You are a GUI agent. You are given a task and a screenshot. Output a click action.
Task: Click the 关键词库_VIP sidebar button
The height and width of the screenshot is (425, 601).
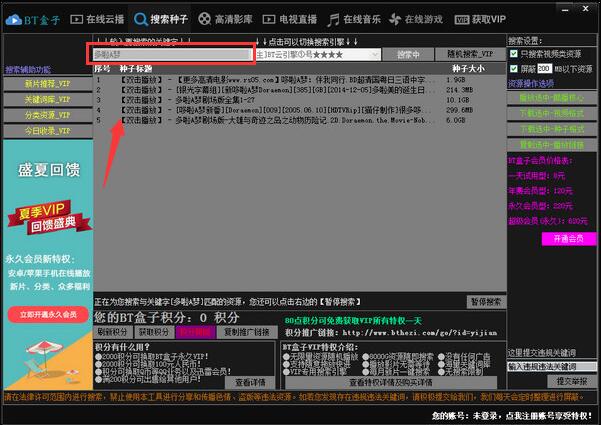48,100
